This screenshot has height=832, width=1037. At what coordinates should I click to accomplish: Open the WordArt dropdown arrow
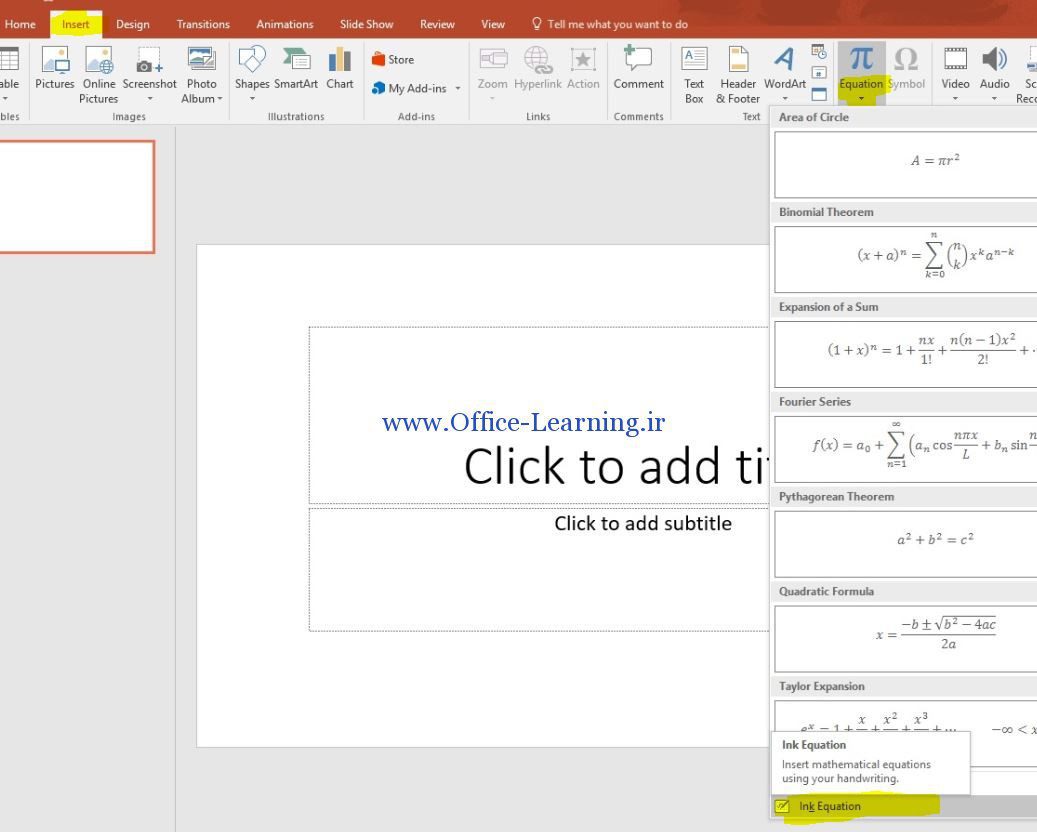(785, 98)
